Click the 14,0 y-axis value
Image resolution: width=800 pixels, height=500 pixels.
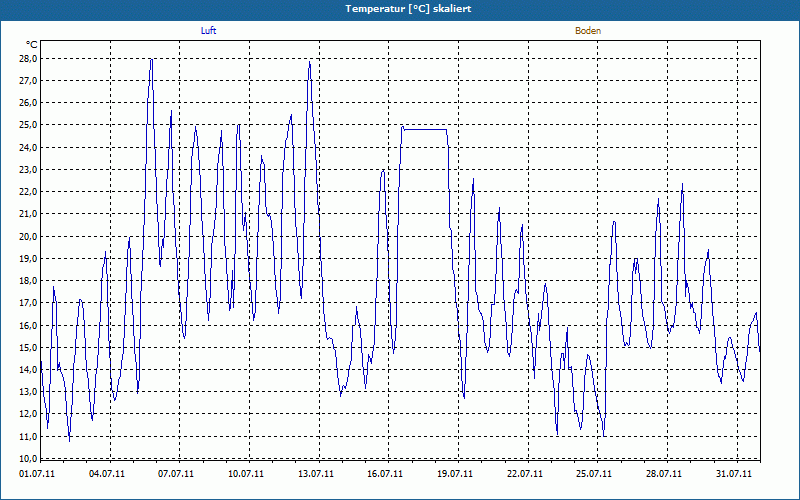tap(28, 369)
